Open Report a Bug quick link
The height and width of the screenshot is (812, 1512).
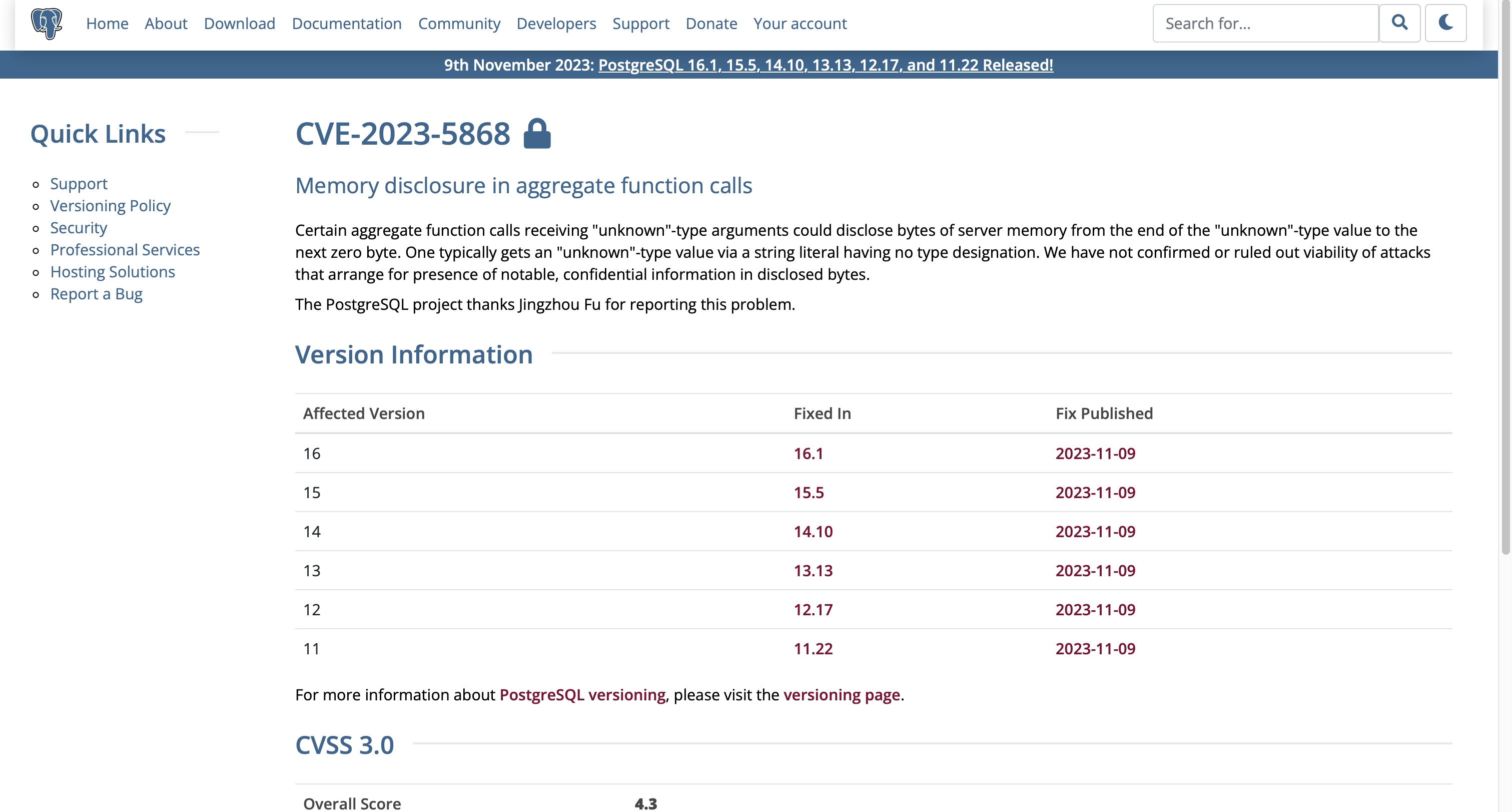point(96,293)
